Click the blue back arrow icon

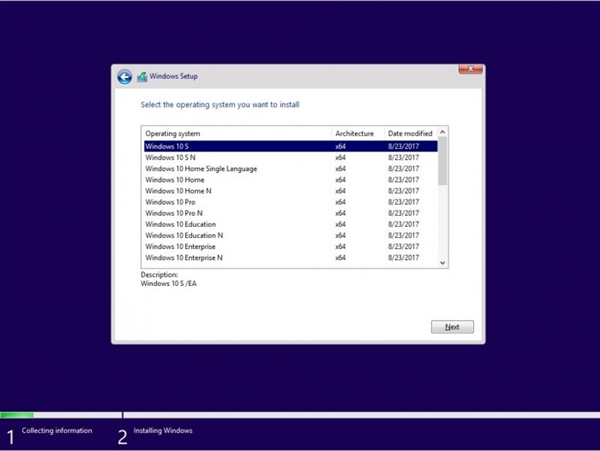[x=124, y=77]
